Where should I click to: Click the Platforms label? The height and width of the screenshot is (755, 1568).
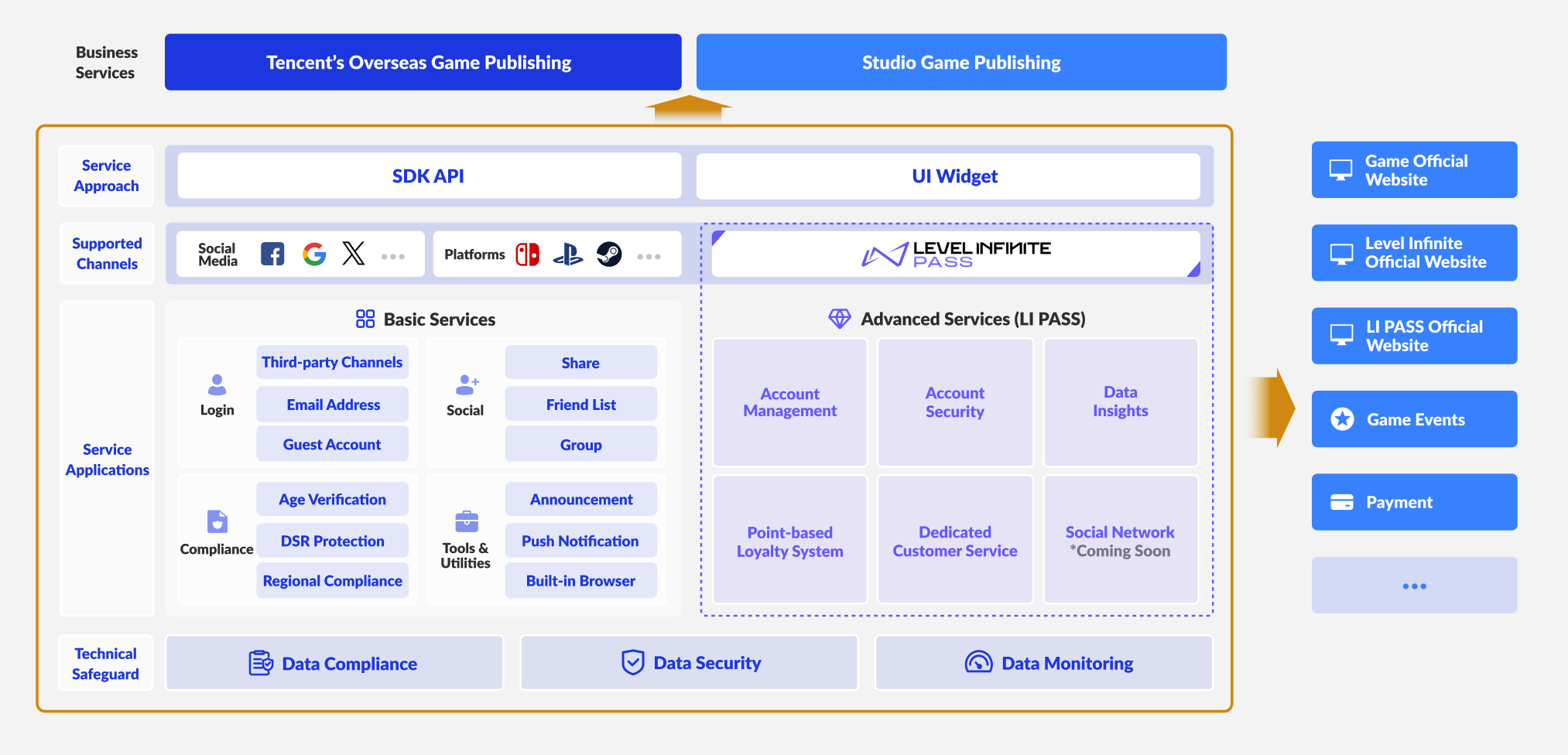click(x=474, y=255)
